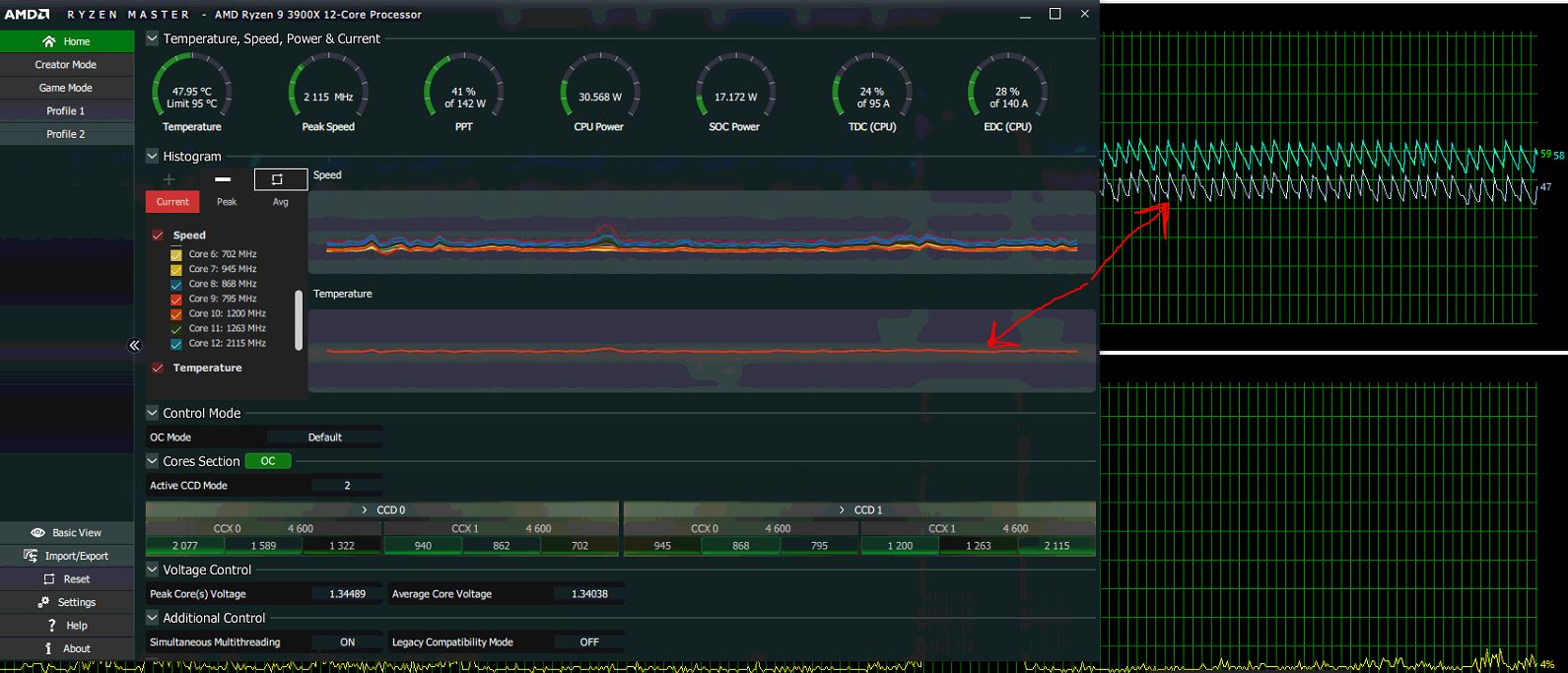
Task: Toggle the Core 12 speed checkbox
Action: (176, 344)
